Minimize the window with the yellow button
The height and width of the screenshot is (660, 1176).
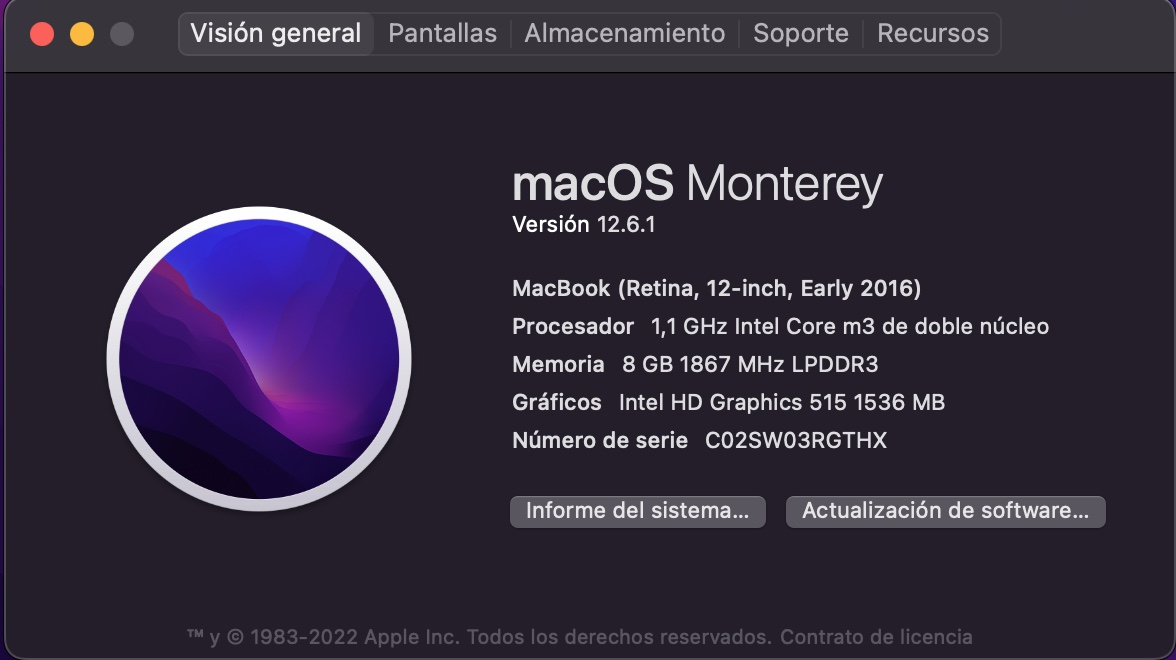pos(82,34)
